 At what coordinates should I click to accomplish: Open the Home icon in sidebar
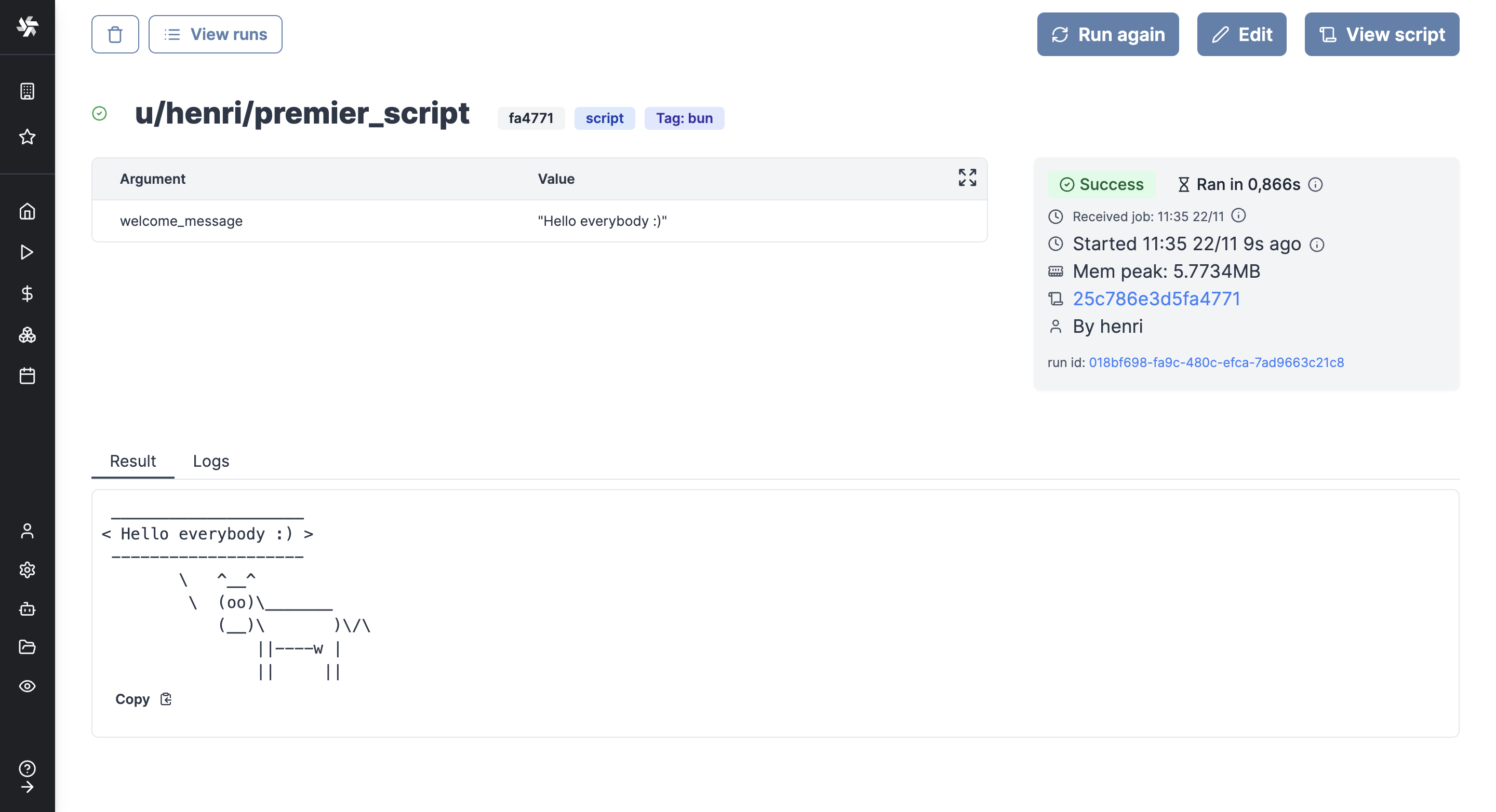click(x=28, y=211)
